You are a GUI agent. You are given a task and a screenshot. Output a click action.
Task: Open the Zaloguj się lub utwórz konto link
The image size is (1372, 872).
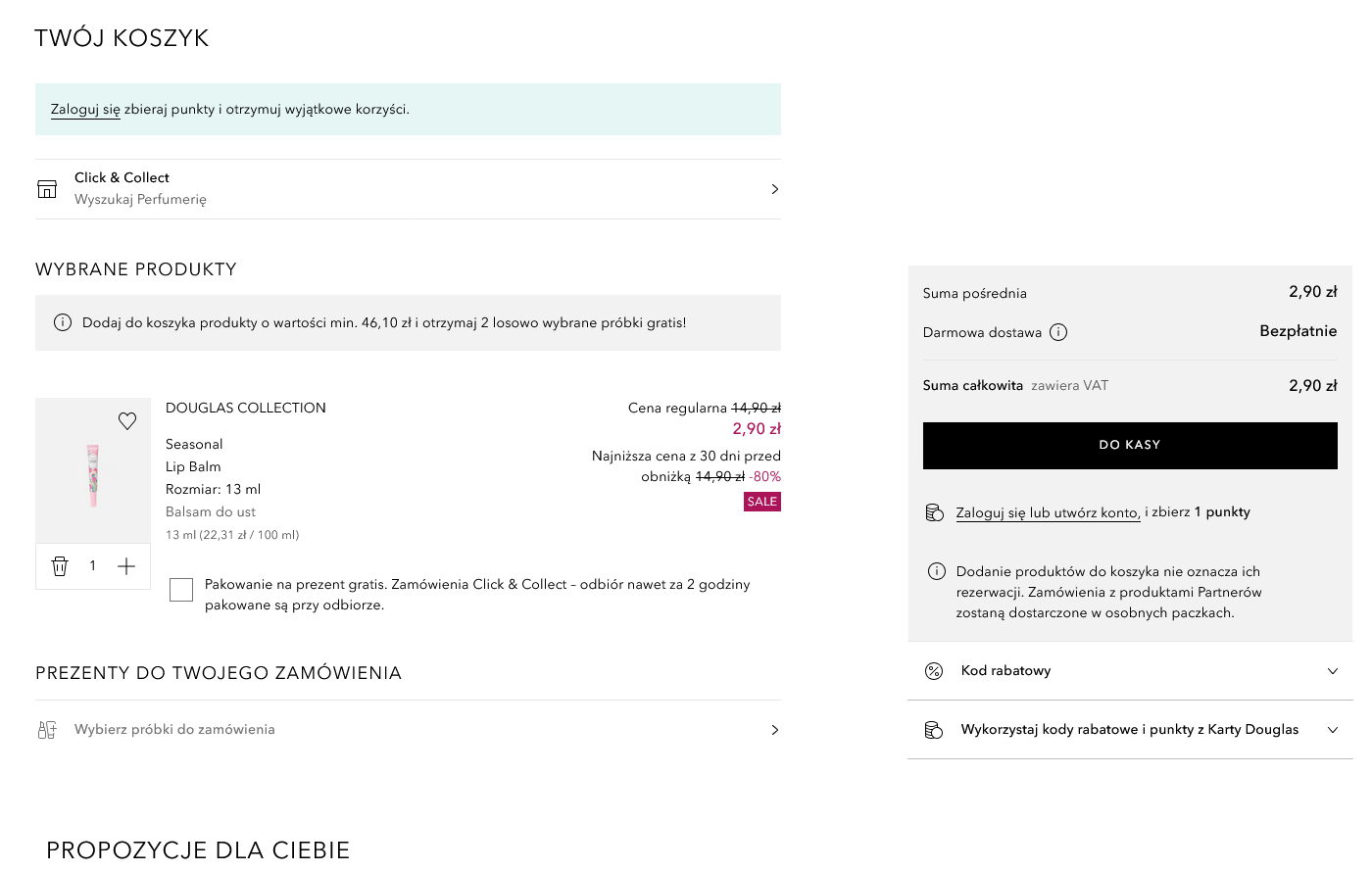(1049, 512)
